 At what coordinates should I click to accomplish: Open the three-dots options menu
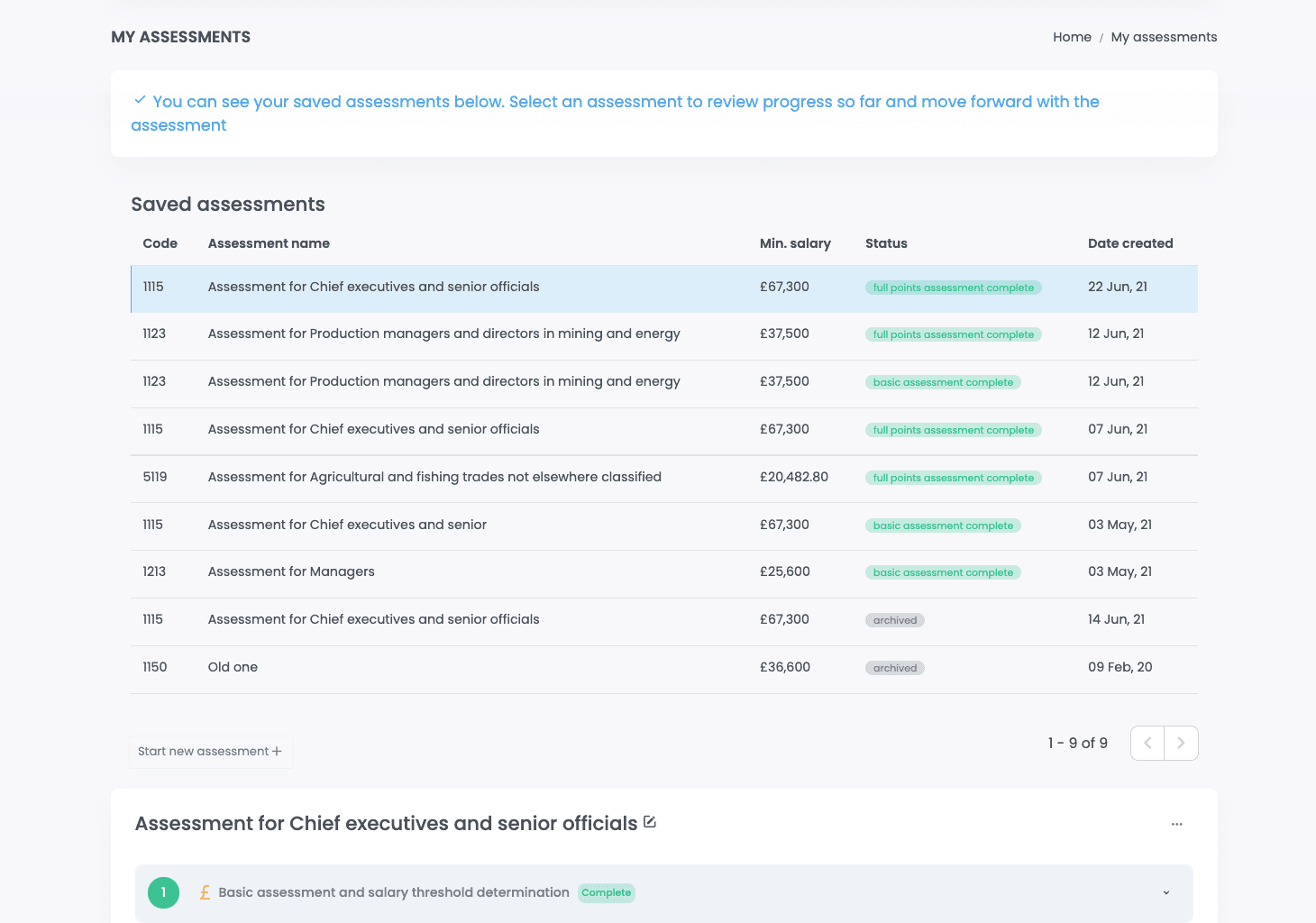coord(1176,824)
